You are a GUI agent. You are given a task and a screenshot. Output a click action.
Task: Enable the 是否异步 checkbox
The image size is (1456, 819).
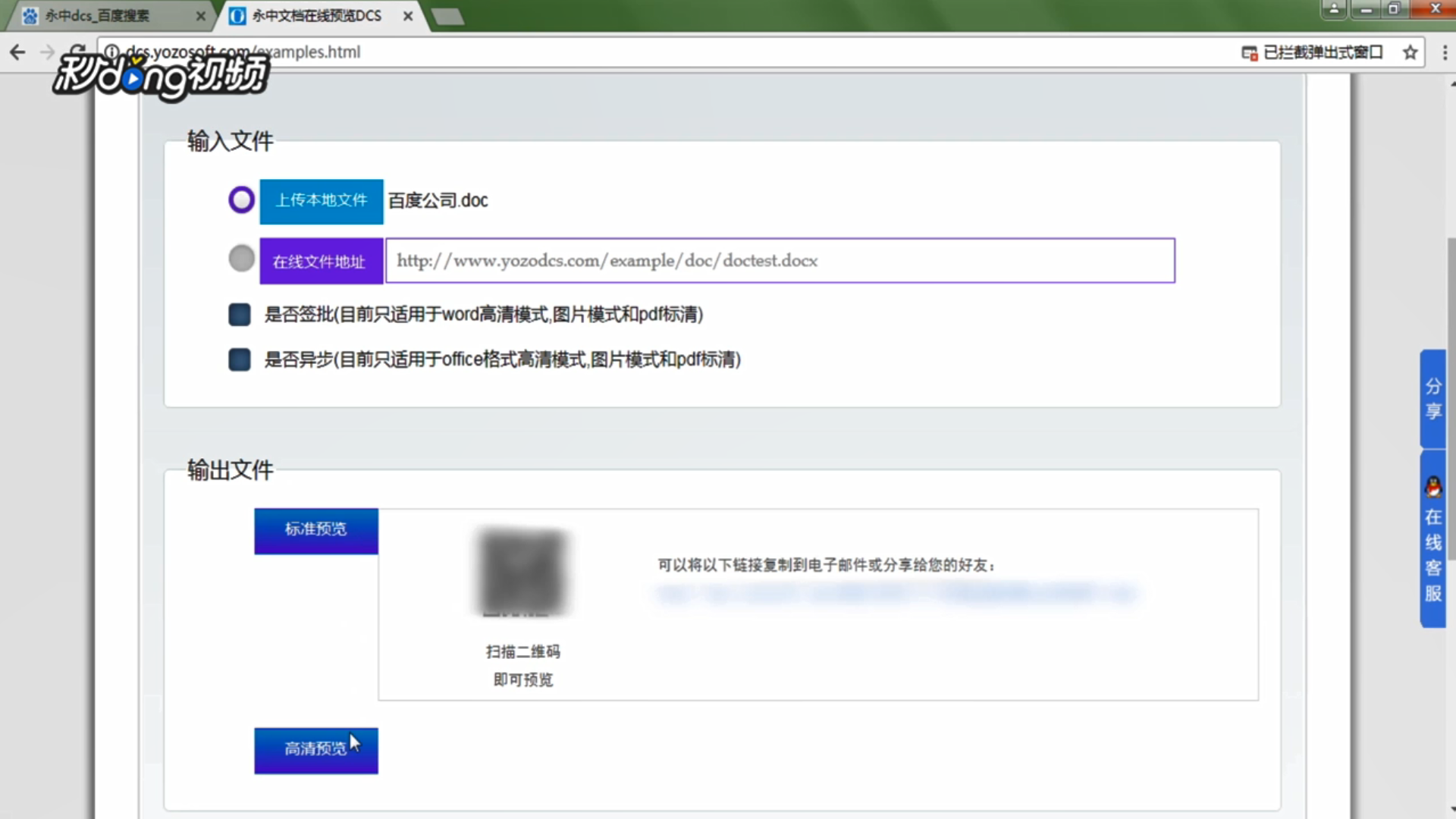pos(240,359)
